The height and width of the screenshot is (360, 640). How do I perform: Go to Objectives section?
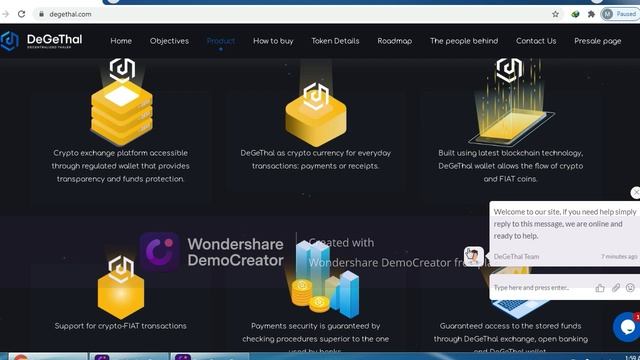tap(169, 41)
